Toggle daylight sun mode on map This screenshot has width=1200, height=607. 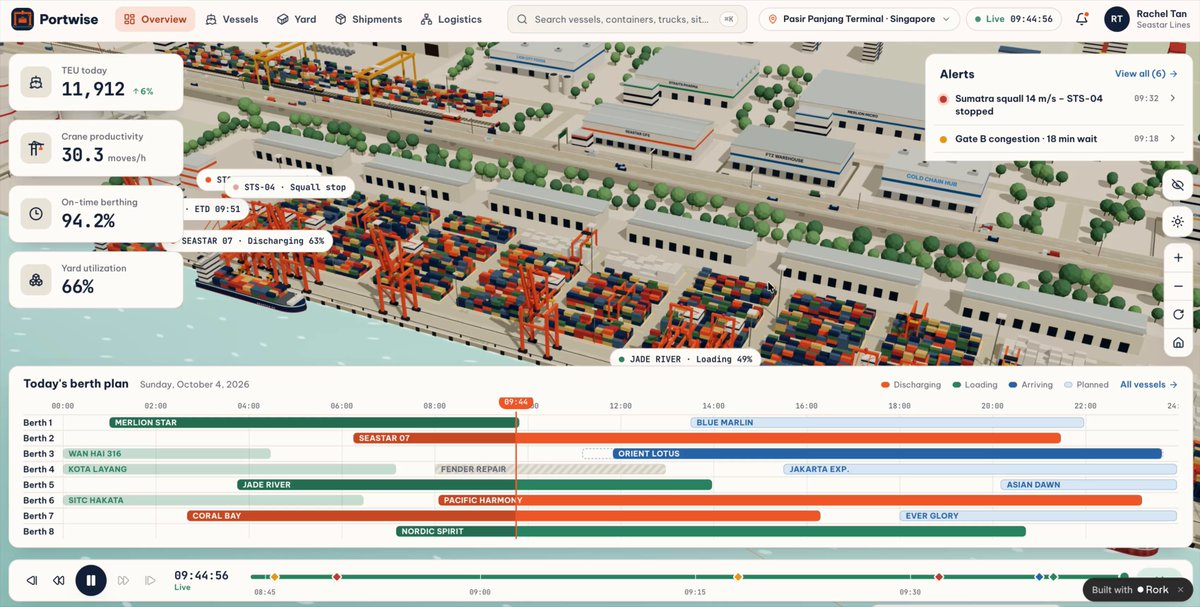(1178, 221)
